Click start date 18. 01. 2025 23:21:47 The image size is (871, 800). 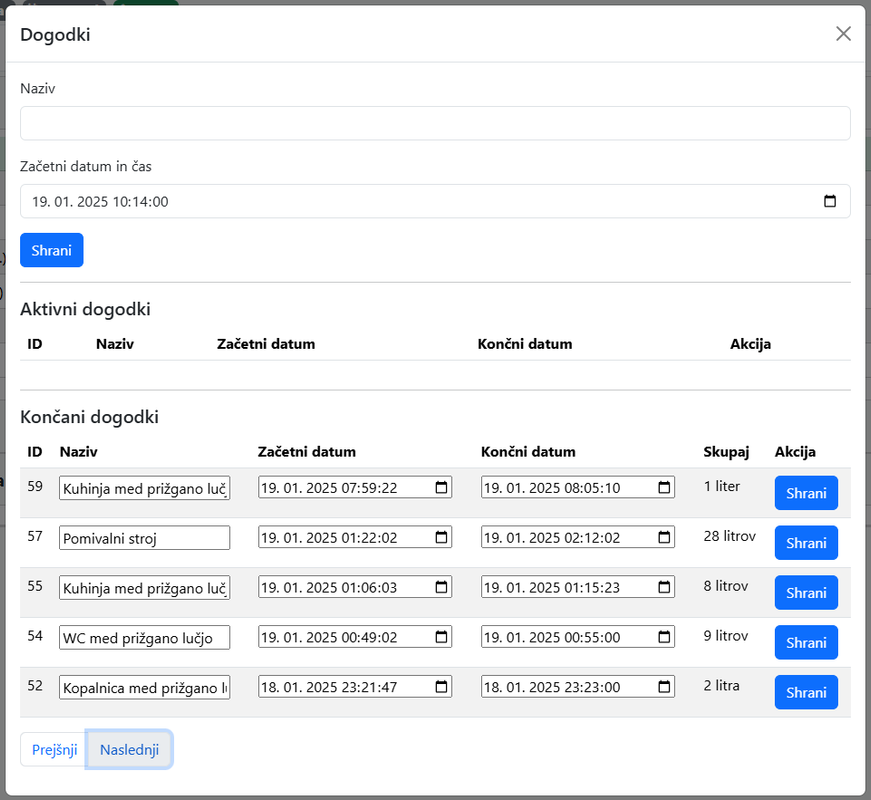click(x=355, y=687)
